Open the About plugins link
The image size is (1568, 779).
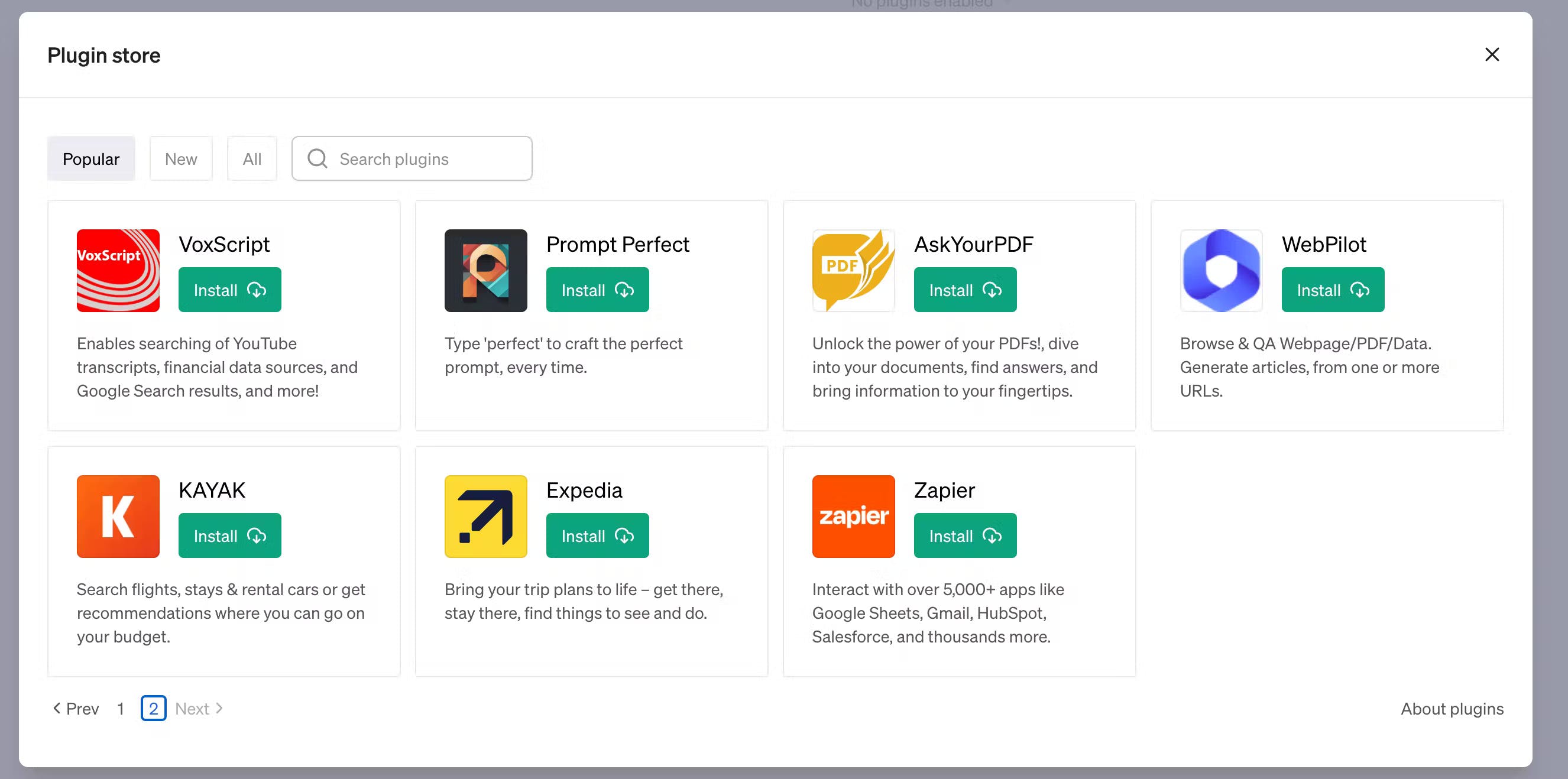[x=1452, y=708]
